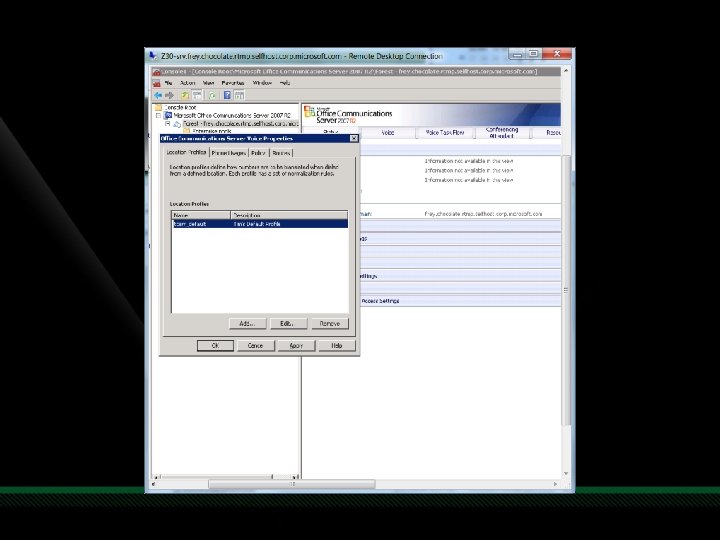This screenshot has width=720, height=540.
Task: Click the Remote Desktop scroll down arrow
Action: 566,473
